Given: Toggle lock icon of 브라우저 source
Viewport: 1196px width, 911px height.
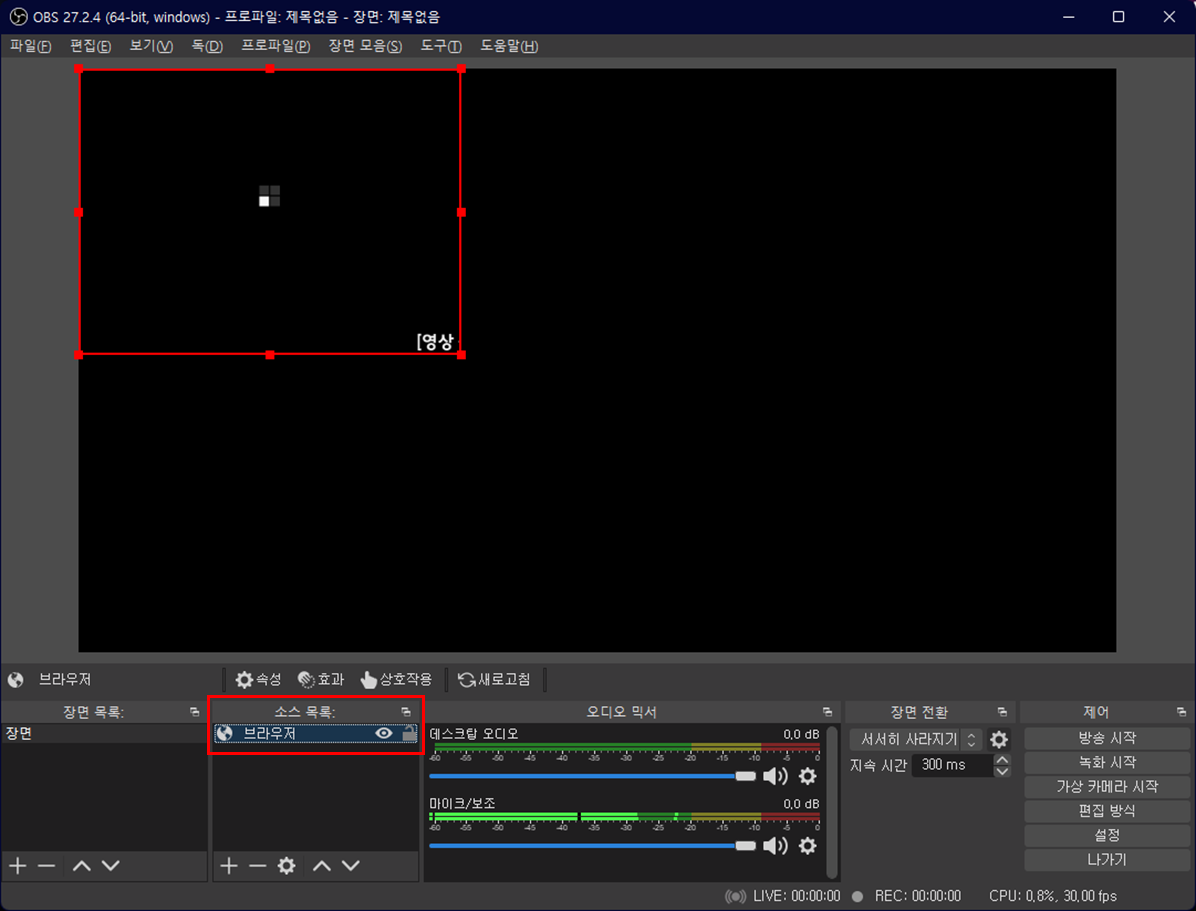Looking at the screenshot, I should coord(410,733).
